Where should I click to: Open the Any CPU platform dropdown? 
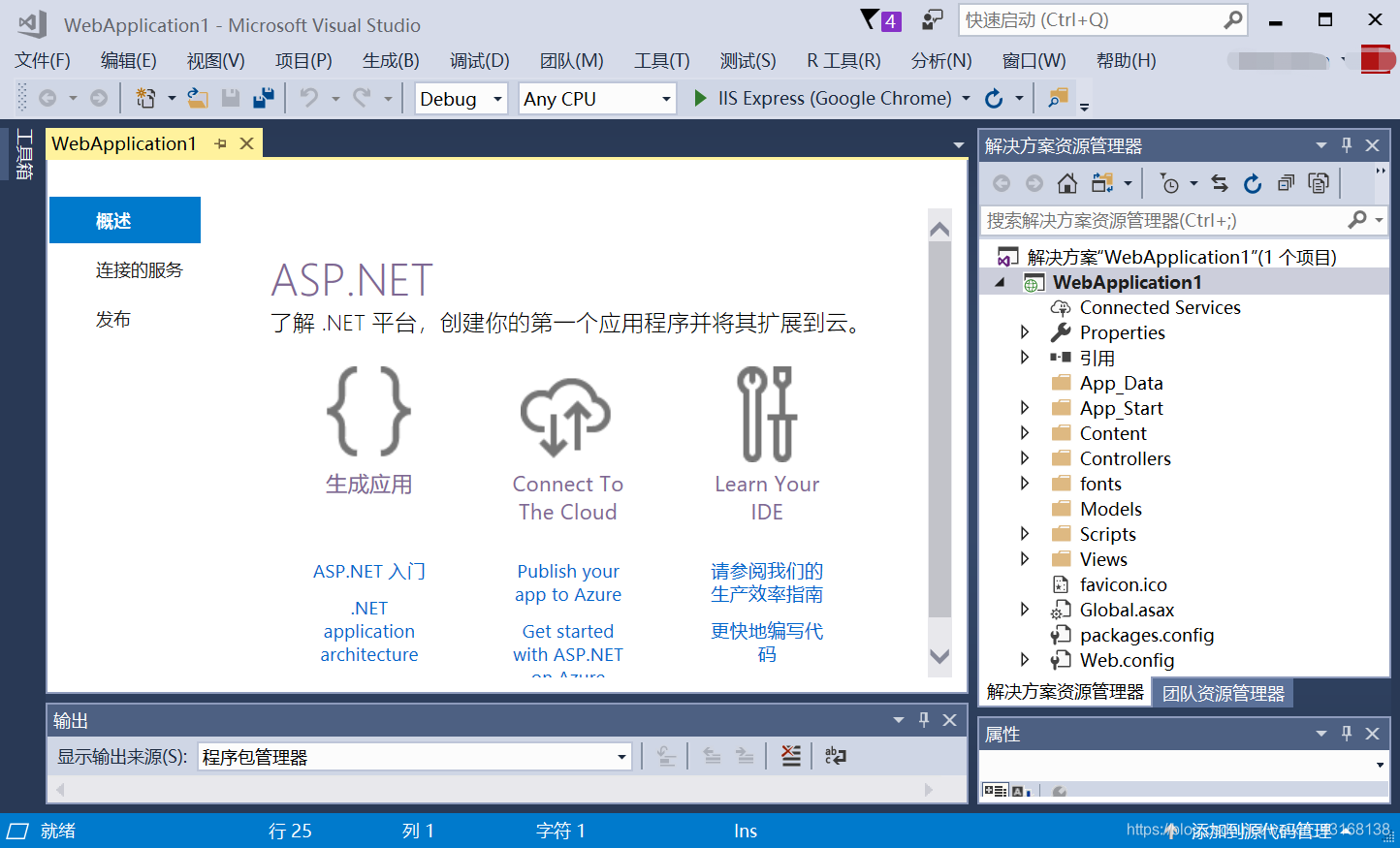[666, 99]
